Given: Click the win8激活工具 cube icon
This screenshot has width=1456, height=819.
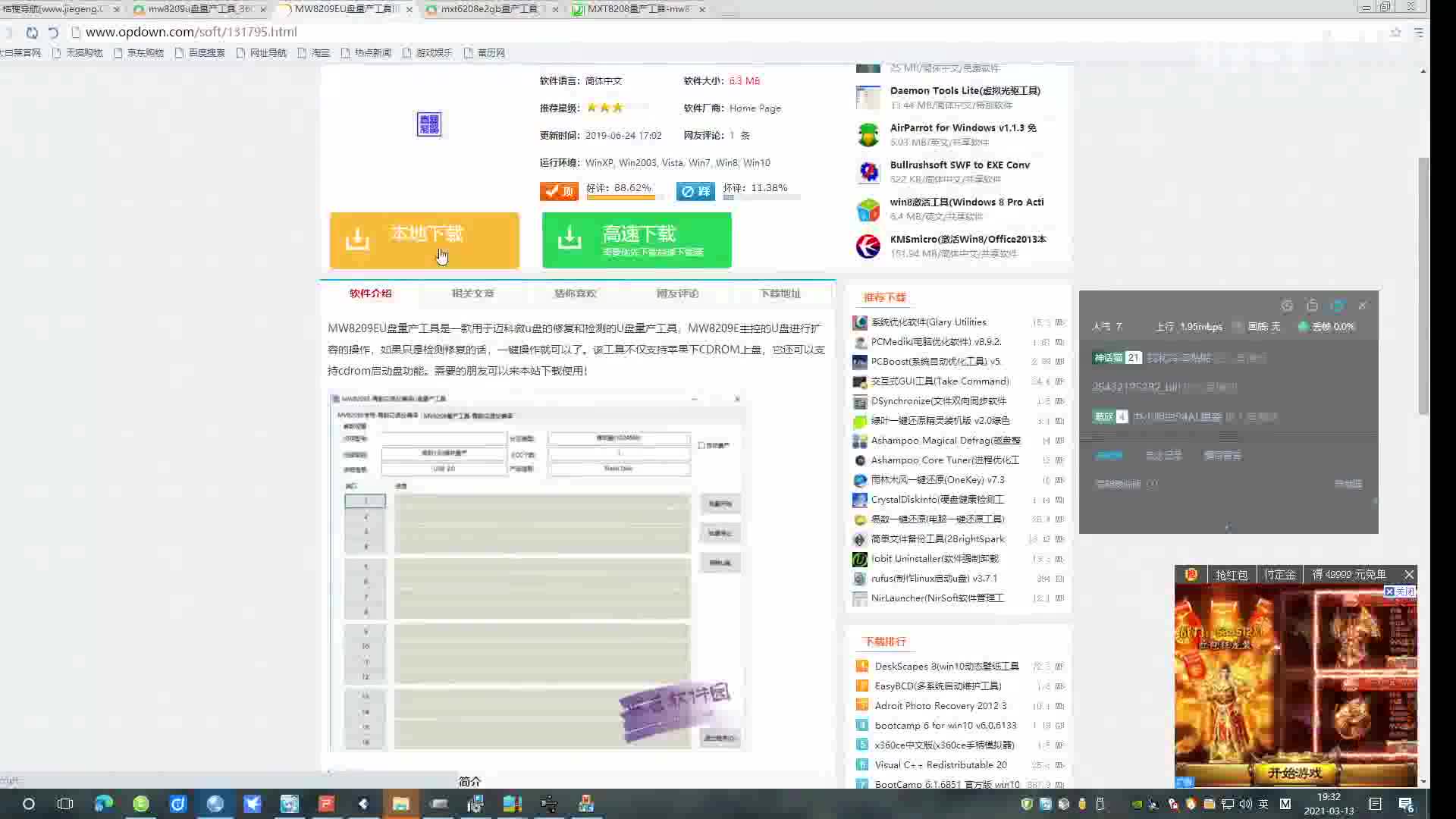Looking at the screenshot, I should [868, 209].
